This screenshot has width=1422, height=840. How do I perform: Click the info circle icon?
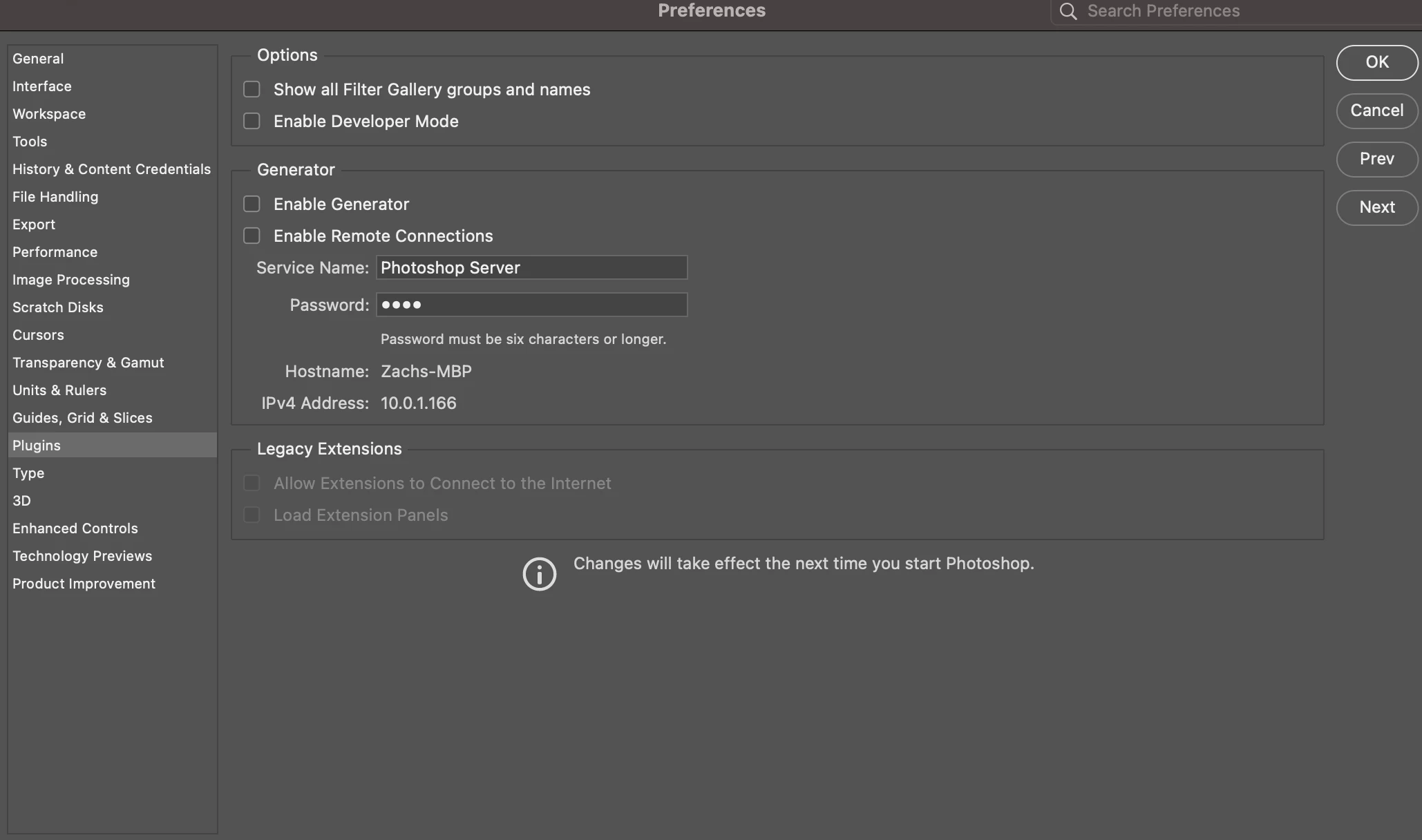coord(539,574)
